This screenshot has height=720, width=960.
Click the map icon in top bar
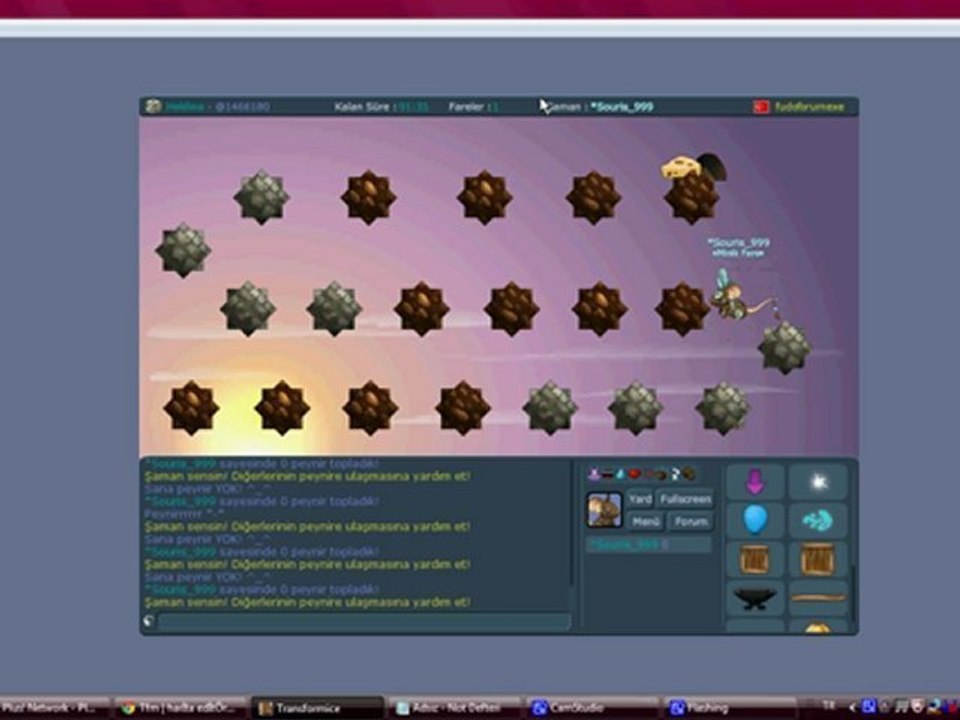click(x=153, y=107)
